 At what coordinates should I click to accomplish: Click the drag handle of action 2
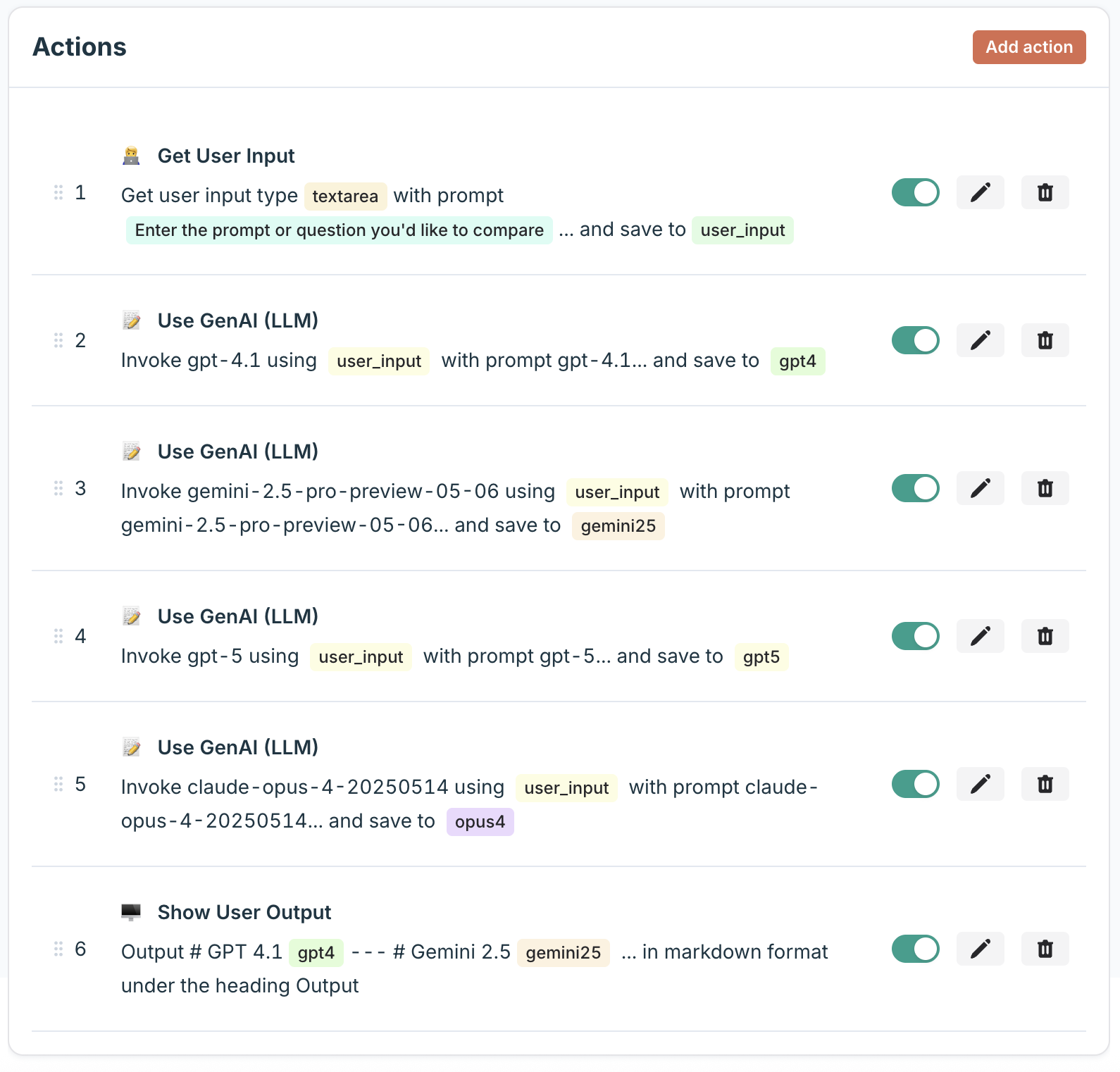click(x=58, y=340)
